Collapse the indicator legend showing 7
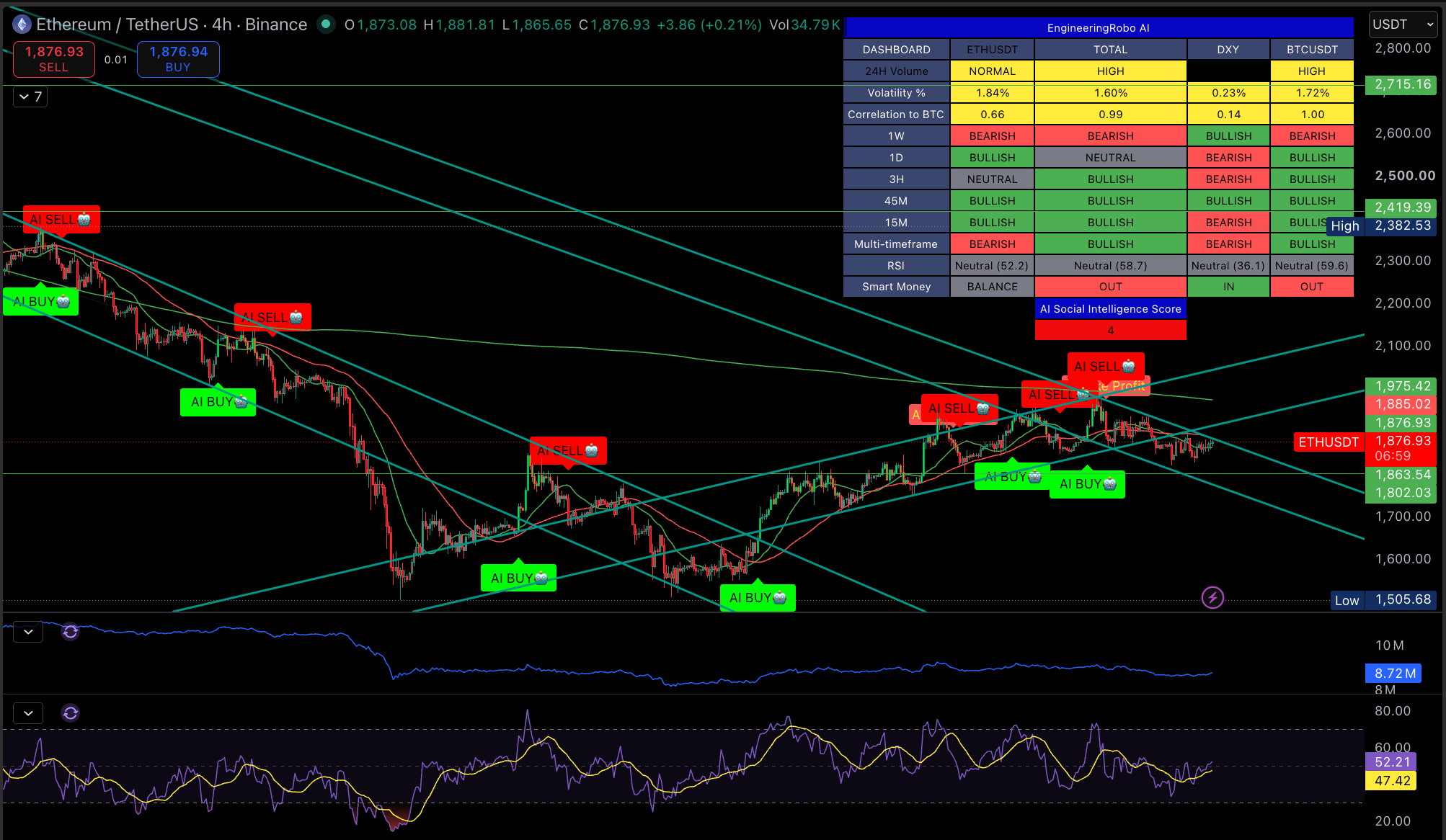The width and height of the screenshot is (1446, 840). tap(30, 97)
